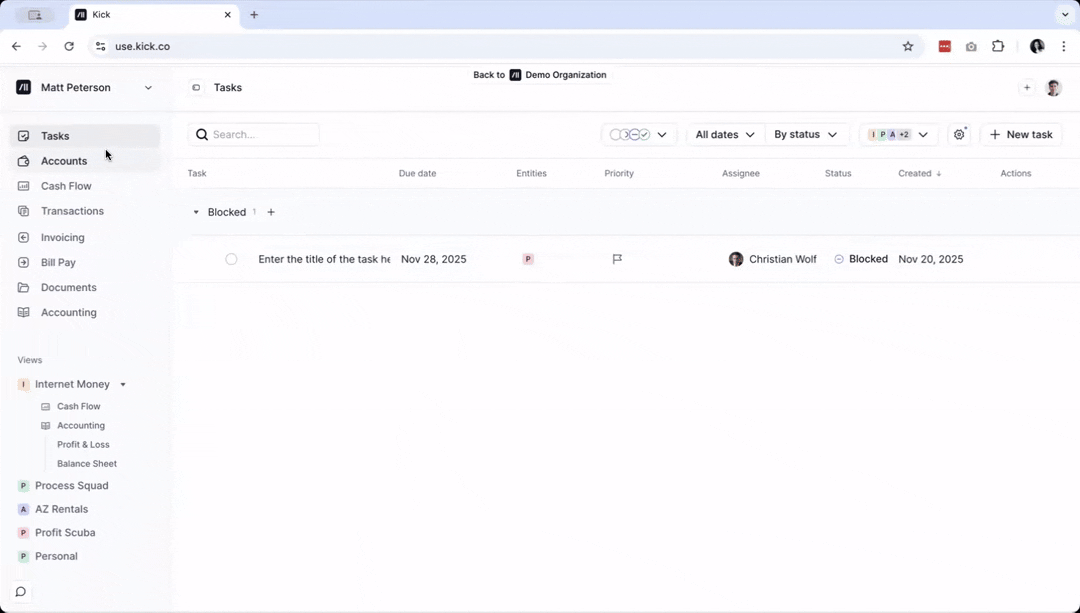Open the All dates filter dropdown
This screenshot has height=613, width=1080.
pos(724,134)
